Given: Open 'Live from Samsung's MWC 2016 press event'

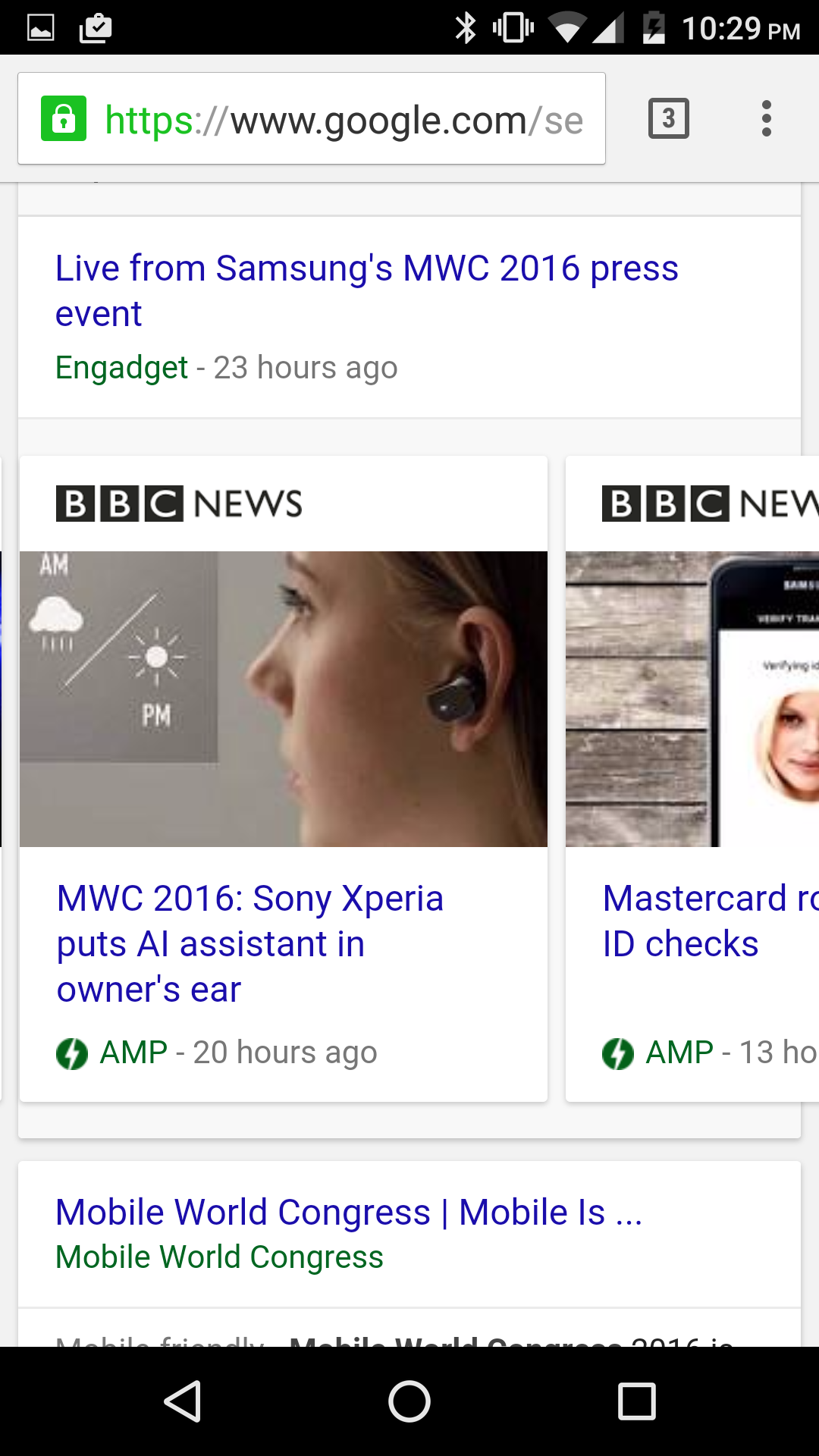Looking at the screenshot, I should click(x=367, y=290).
